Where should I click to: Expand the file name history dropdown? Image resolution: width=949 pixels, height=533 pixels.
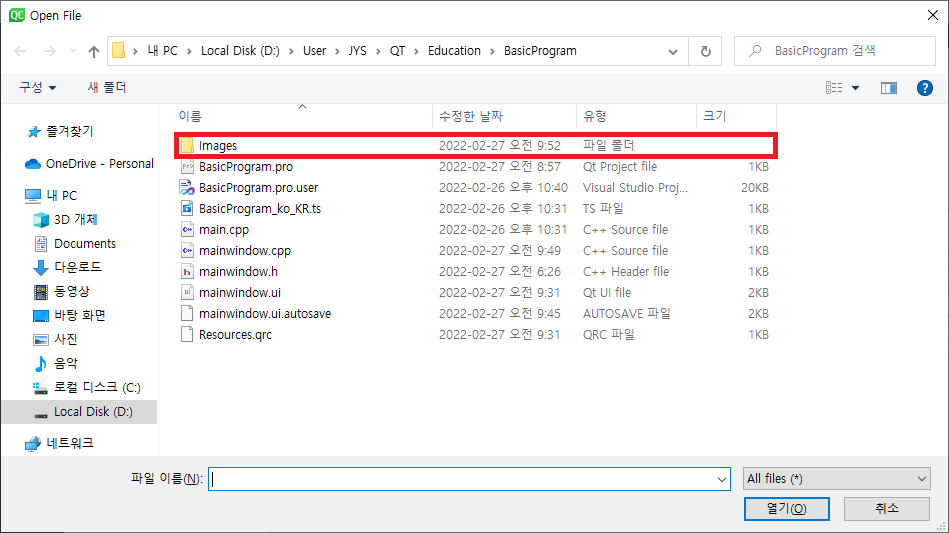tap(721, 479)
